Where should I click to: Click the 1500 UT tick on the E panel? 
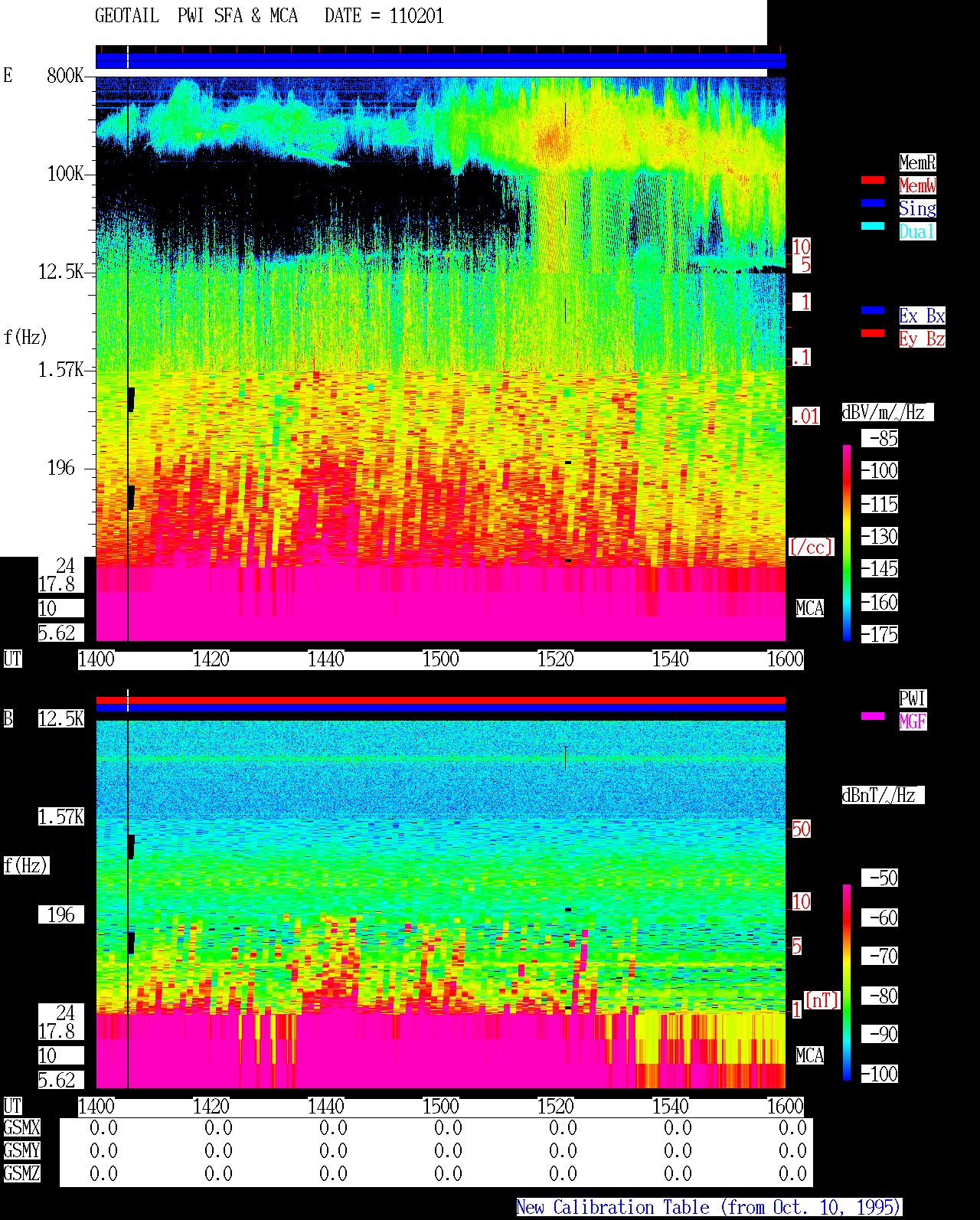(440, 659)
